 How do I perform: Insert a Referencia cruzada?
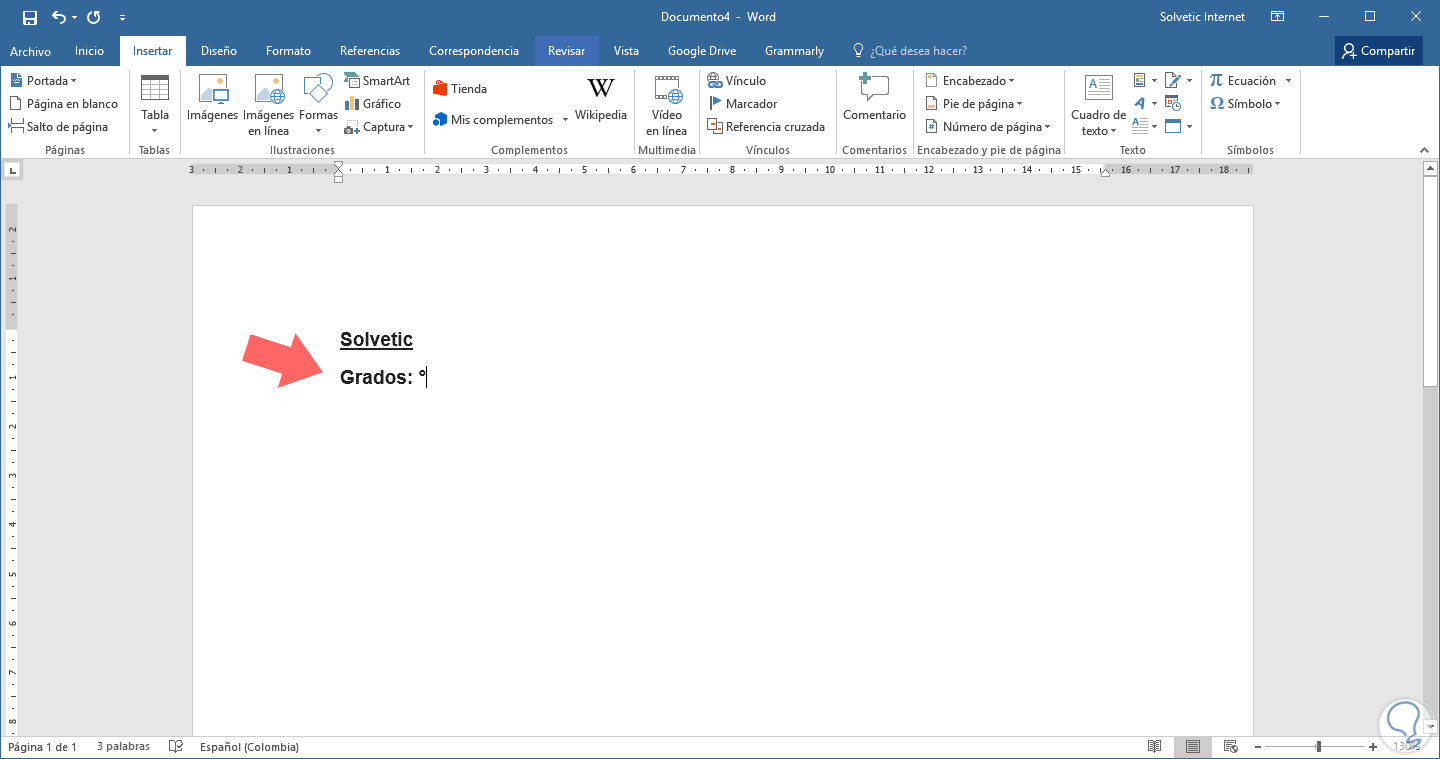766,127
